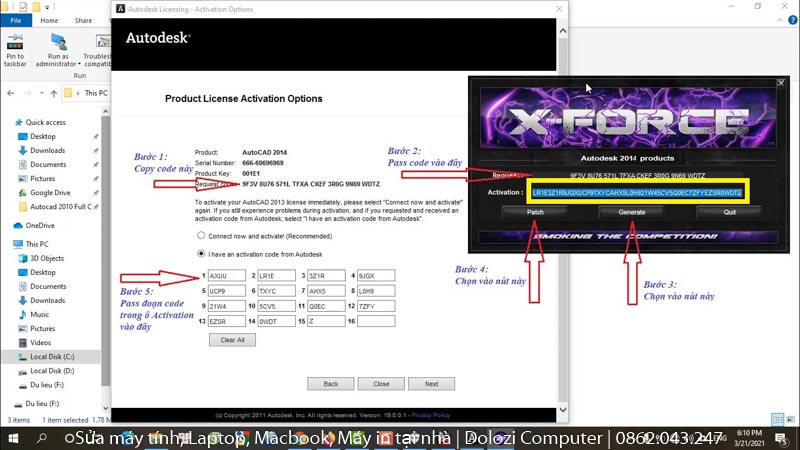
Task: Click activation field 4 containing 9JGX
Action: pos(376,276)
